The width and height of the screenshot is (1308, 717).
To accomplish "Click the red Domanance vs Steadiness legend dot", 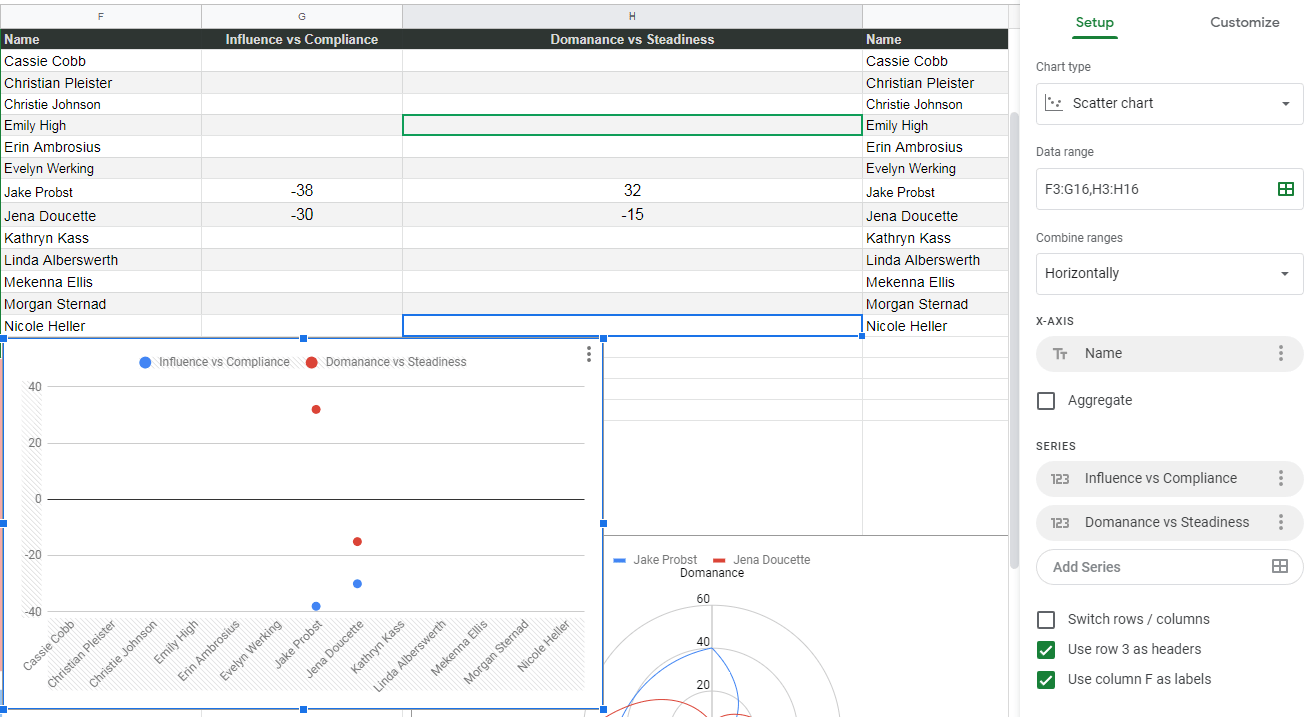I will tap(312, 362).
